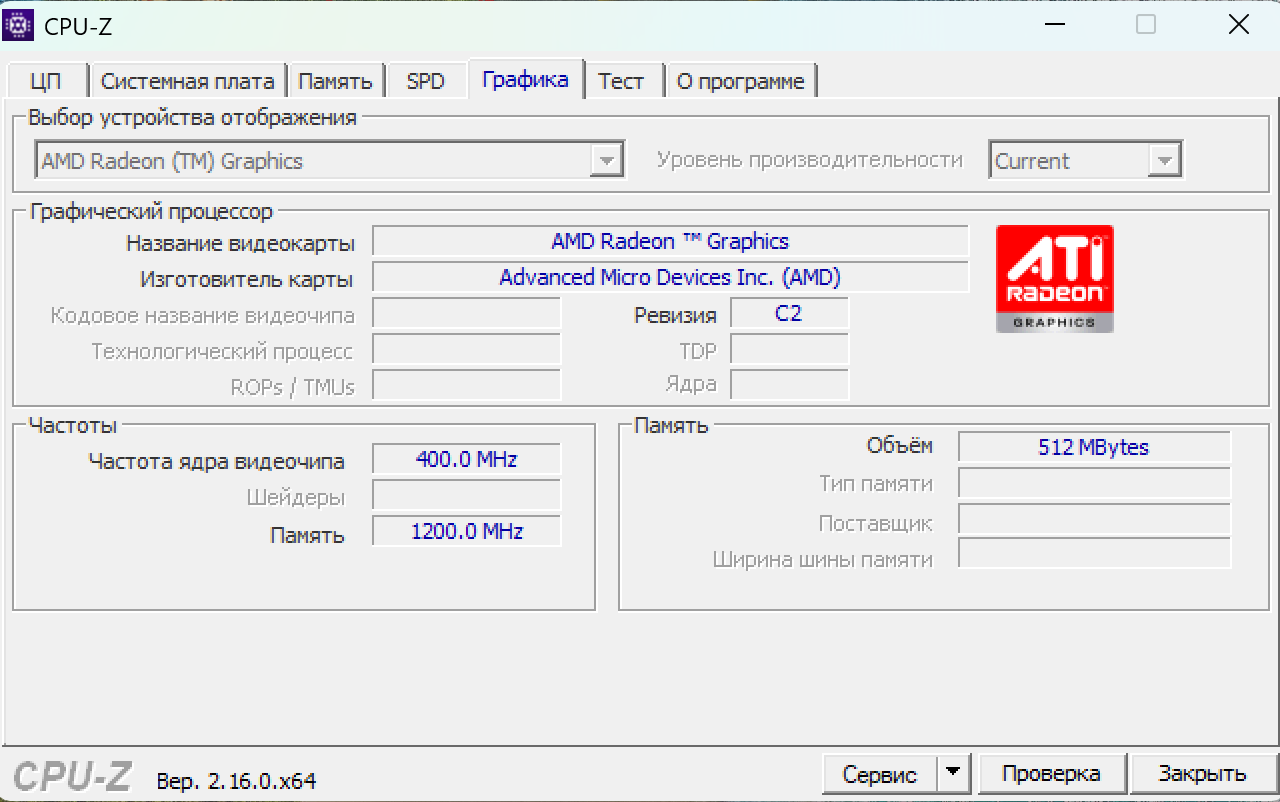This screenshot has height=802, width=1280.
Task: Click the empty Технологический процесс field
Action: point(467,349)
